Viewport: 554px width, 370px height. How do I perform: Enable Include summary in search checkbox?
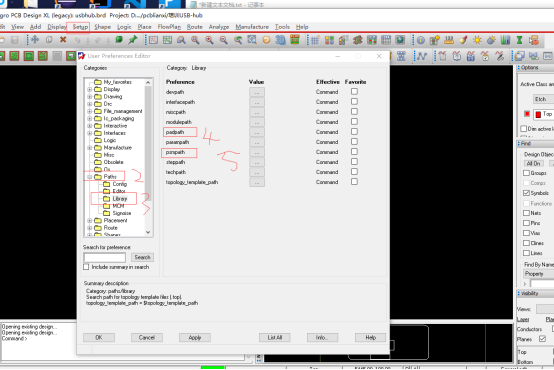[x=86, y=267]
